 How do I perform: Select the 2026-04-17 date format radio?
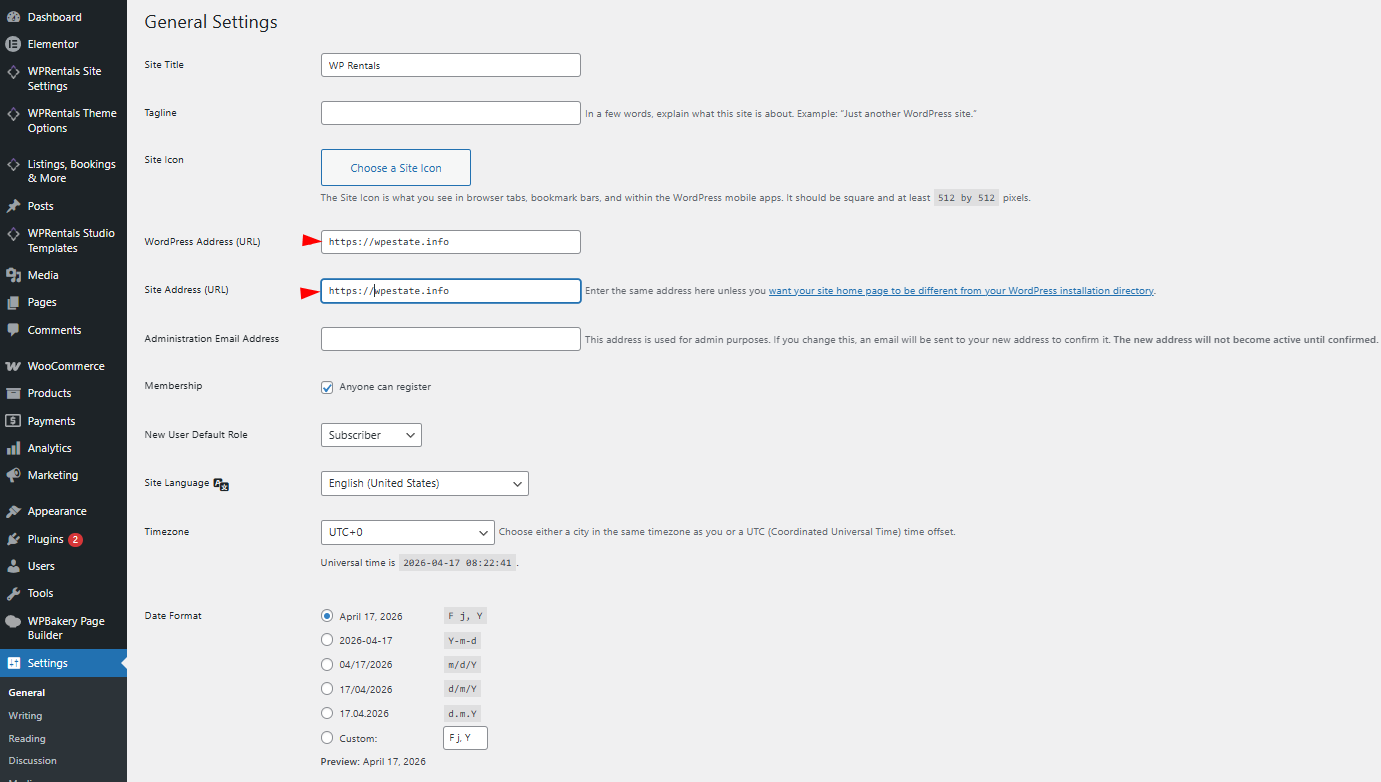pos(327,640)
